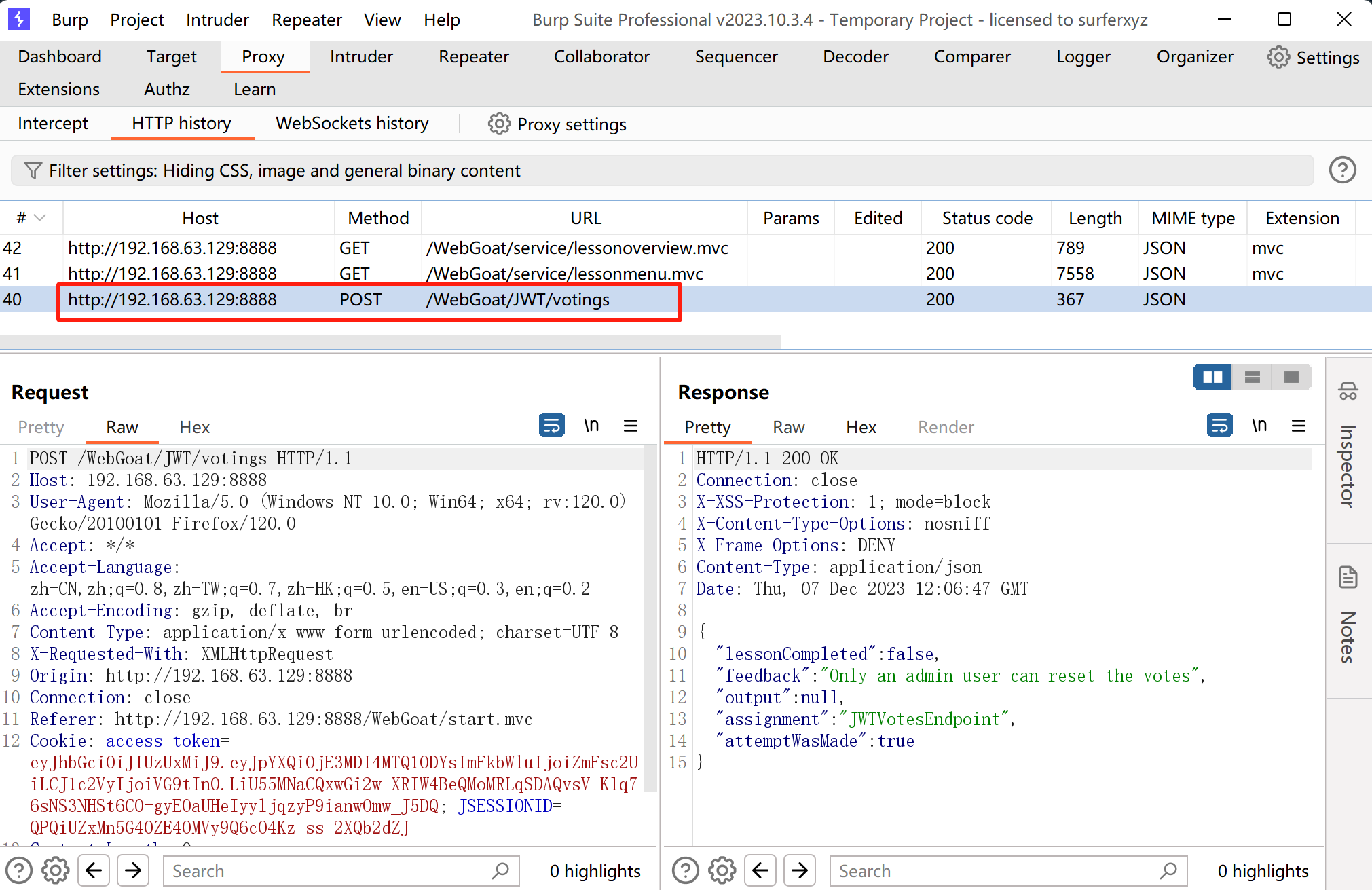1372x890 pixels.
Task: Select side-by-side layout view
Action: click(x=1212, y=377)
